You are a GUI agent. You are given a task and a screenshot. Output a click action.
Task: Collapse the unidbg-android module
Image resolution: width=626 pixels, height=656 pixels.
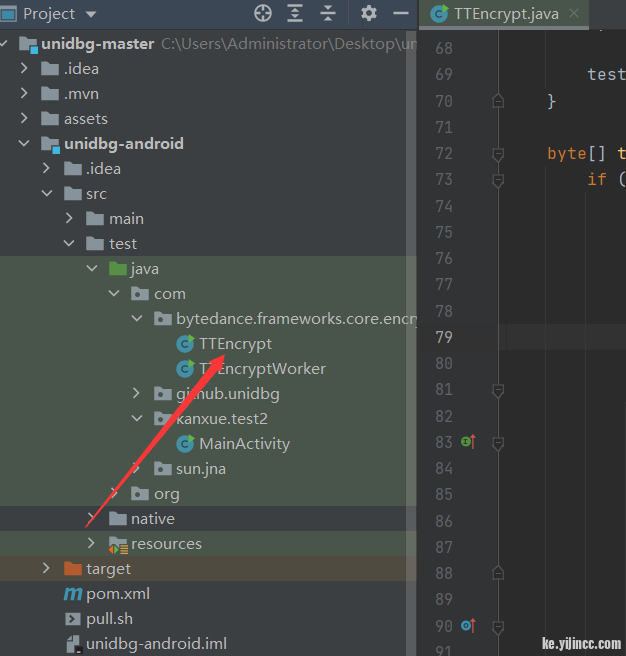[24, 144]
